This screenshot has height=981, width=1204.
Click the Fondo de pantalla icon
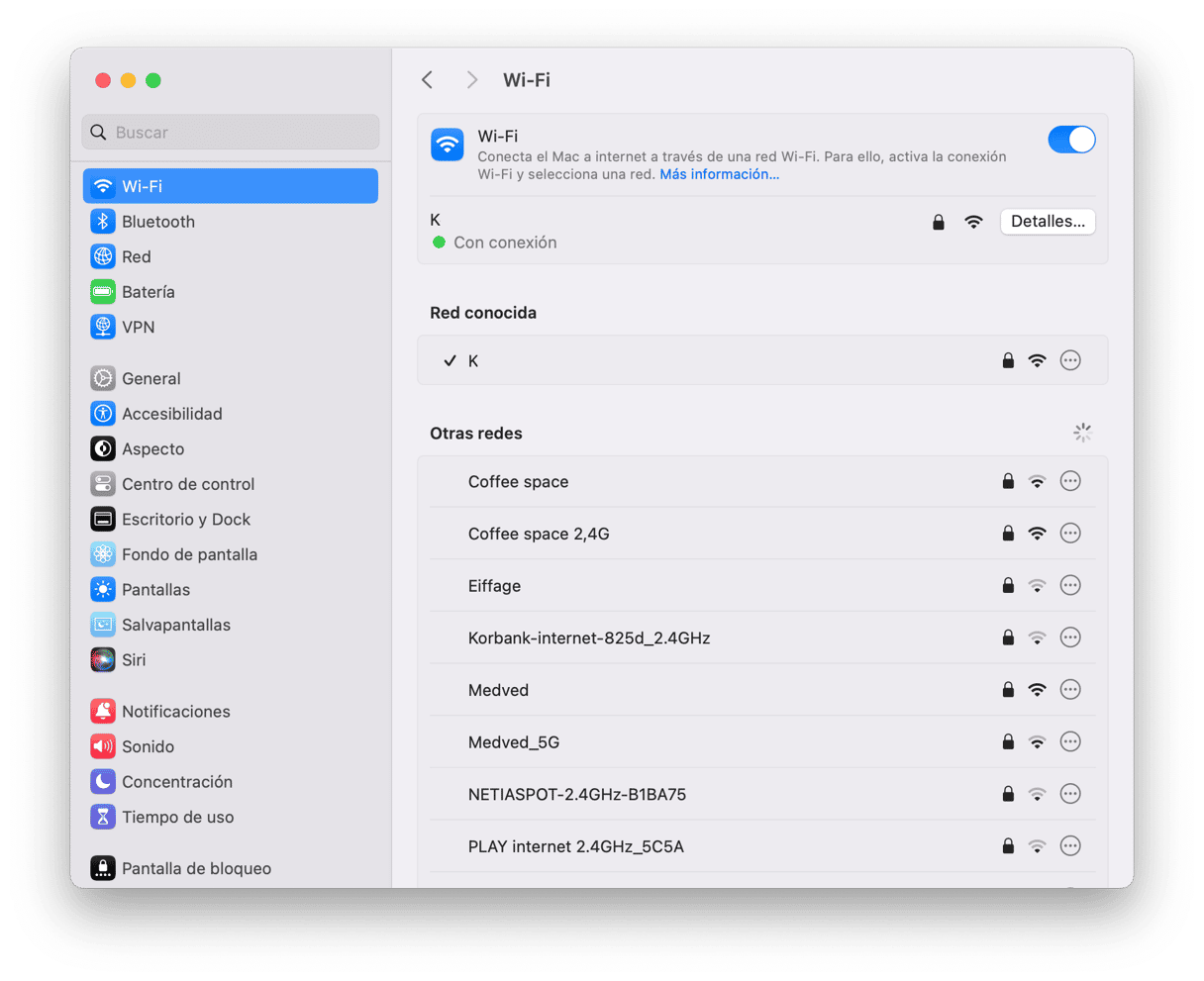[x=103, y=554]
